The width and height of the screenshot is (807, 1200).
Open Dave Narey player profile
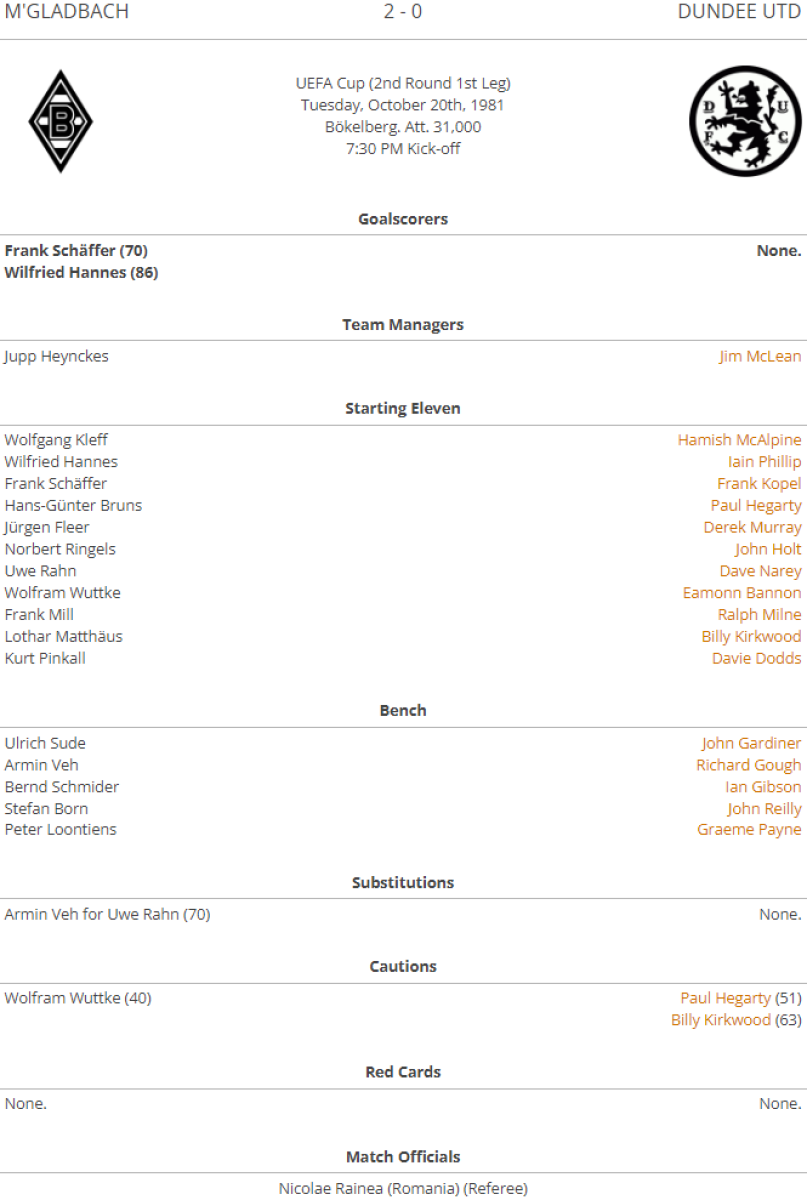760,571
